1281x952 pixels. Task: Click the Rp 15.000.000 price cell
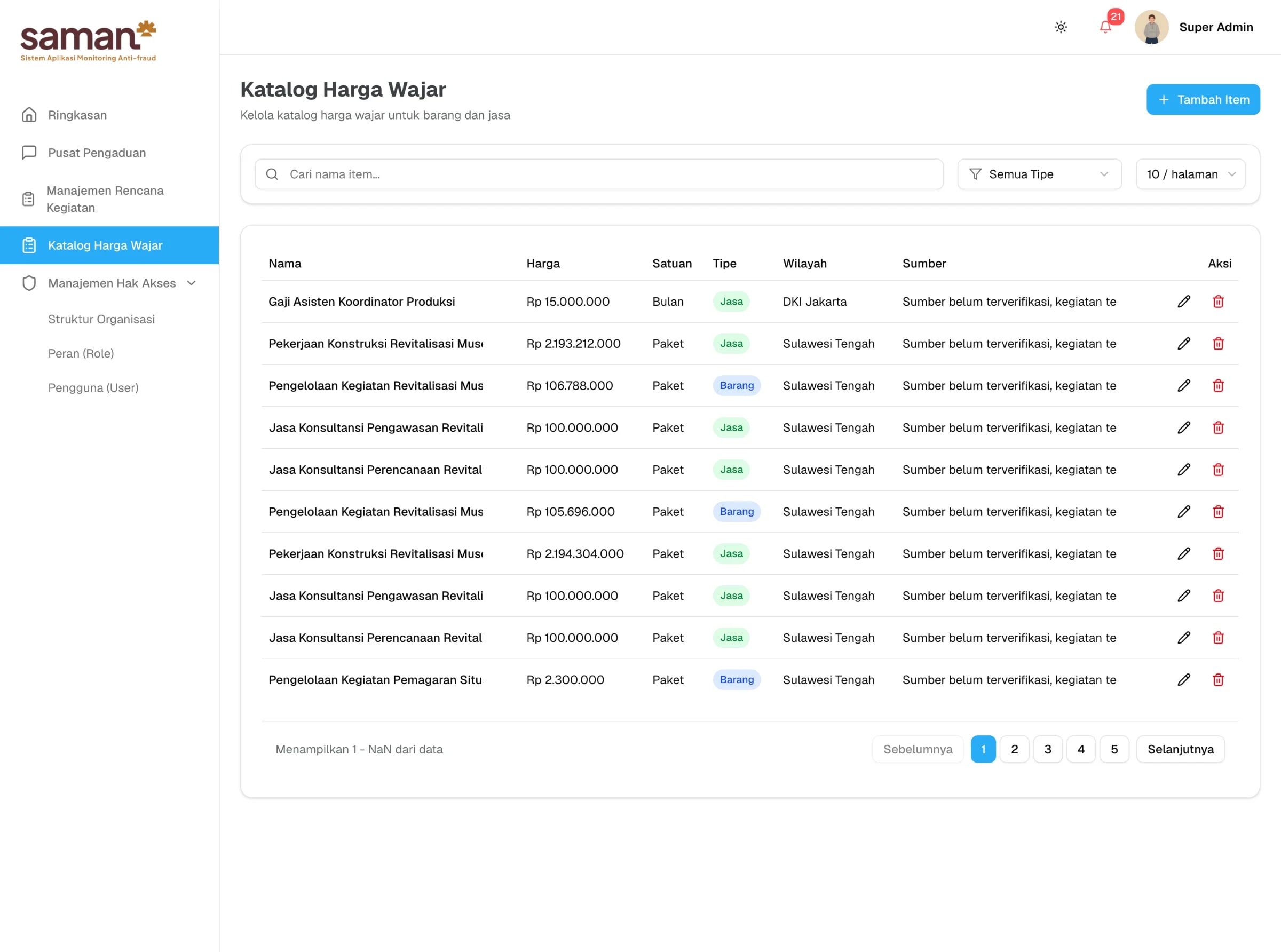(x=567, y=302)
